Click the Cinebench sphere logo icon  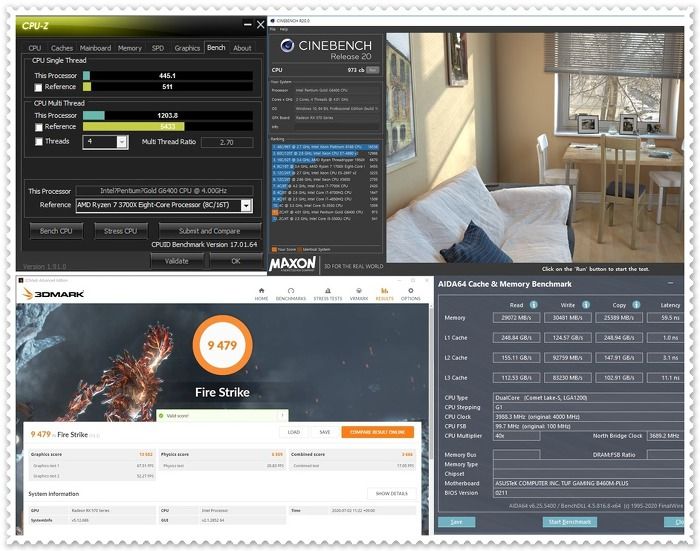tap(287, 45)
